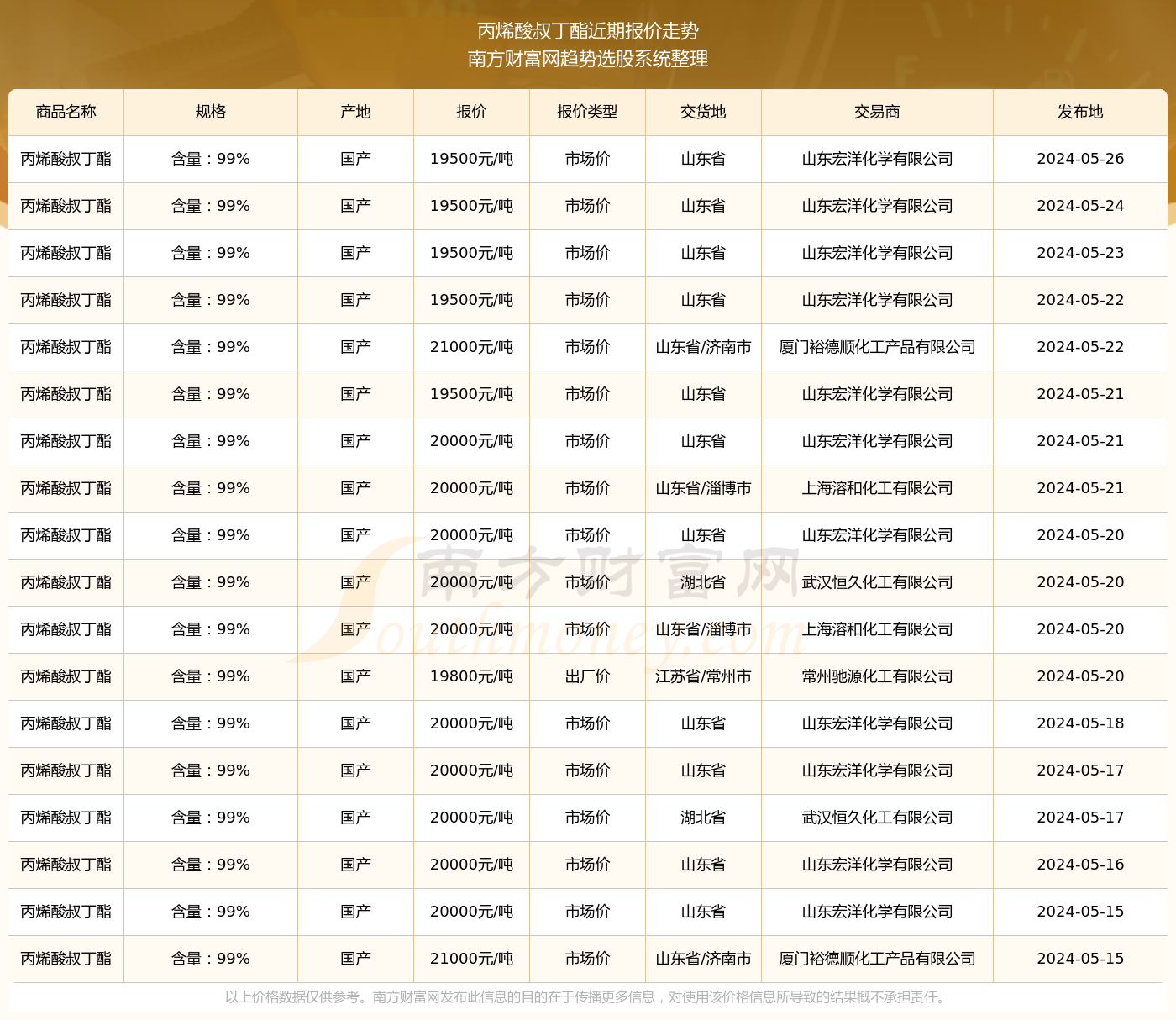Viewport: 1176px width, 1020px height.
Task: Click "含量：99%" in the 2024-05-26 row
Action: pos(211,159)
